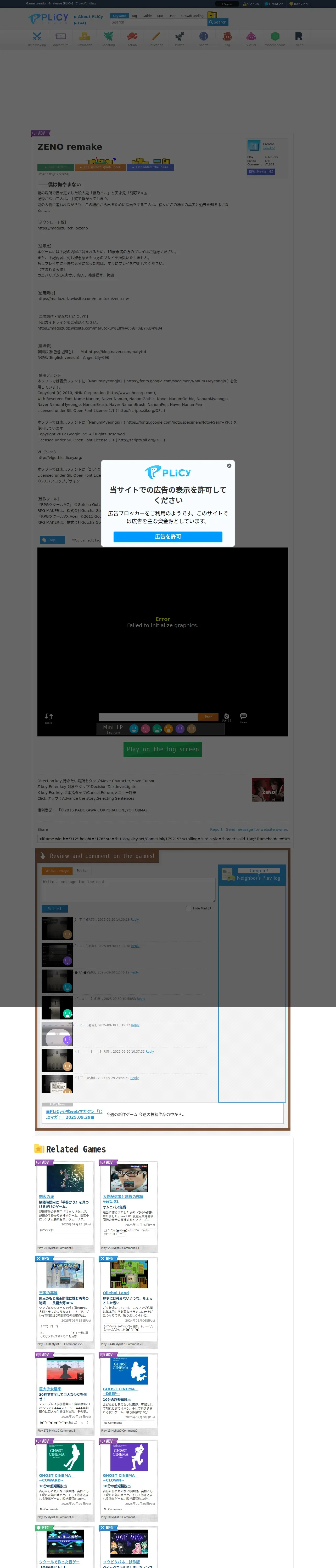The height and width of the screenshot is (1568, 336).
Task: Click the 広告を許可 button
Action: coord(168,536)
